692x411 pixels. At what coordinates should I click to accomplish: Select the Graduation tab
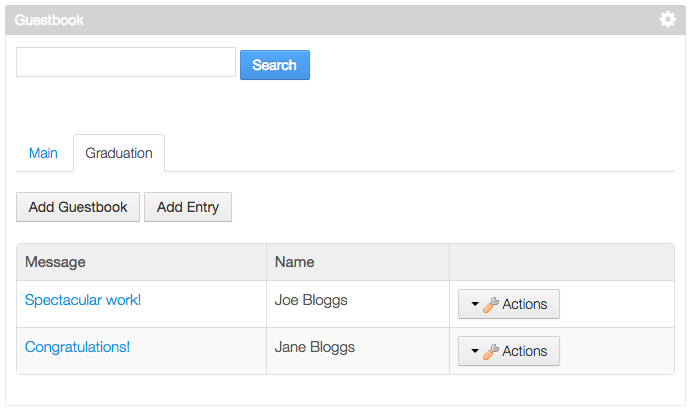(119, 153)
